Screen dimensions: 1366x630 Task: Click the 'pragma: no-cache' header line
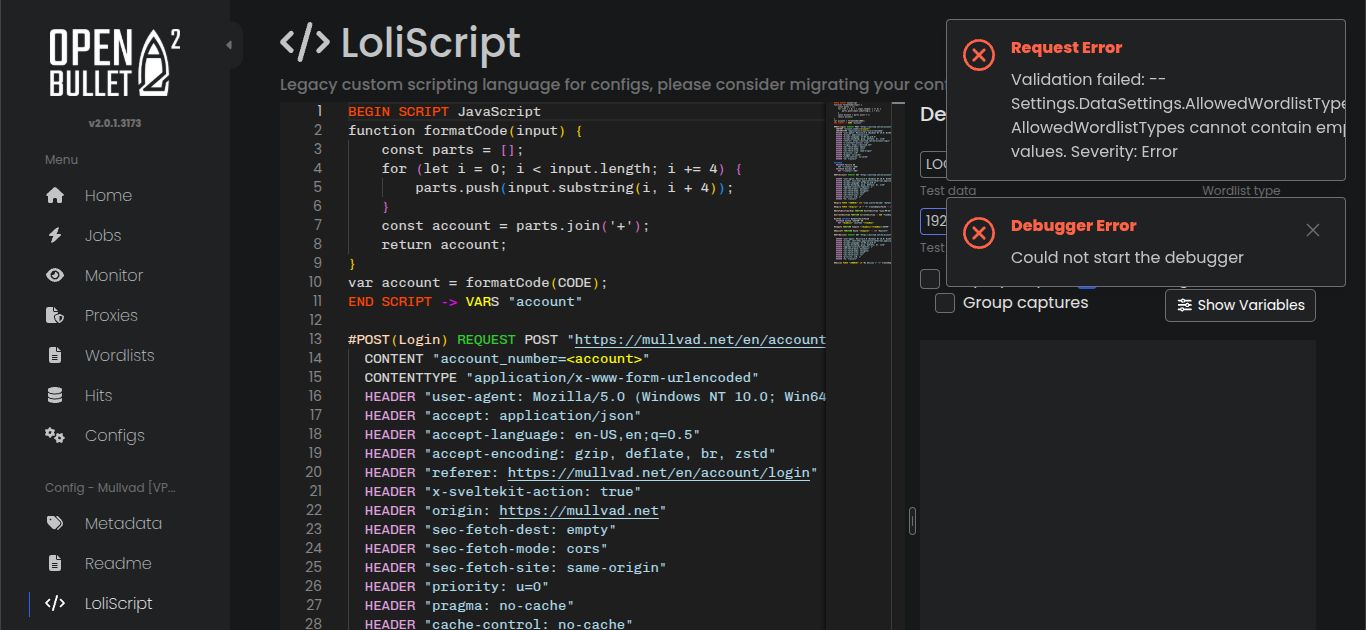(x=469, y=605)
